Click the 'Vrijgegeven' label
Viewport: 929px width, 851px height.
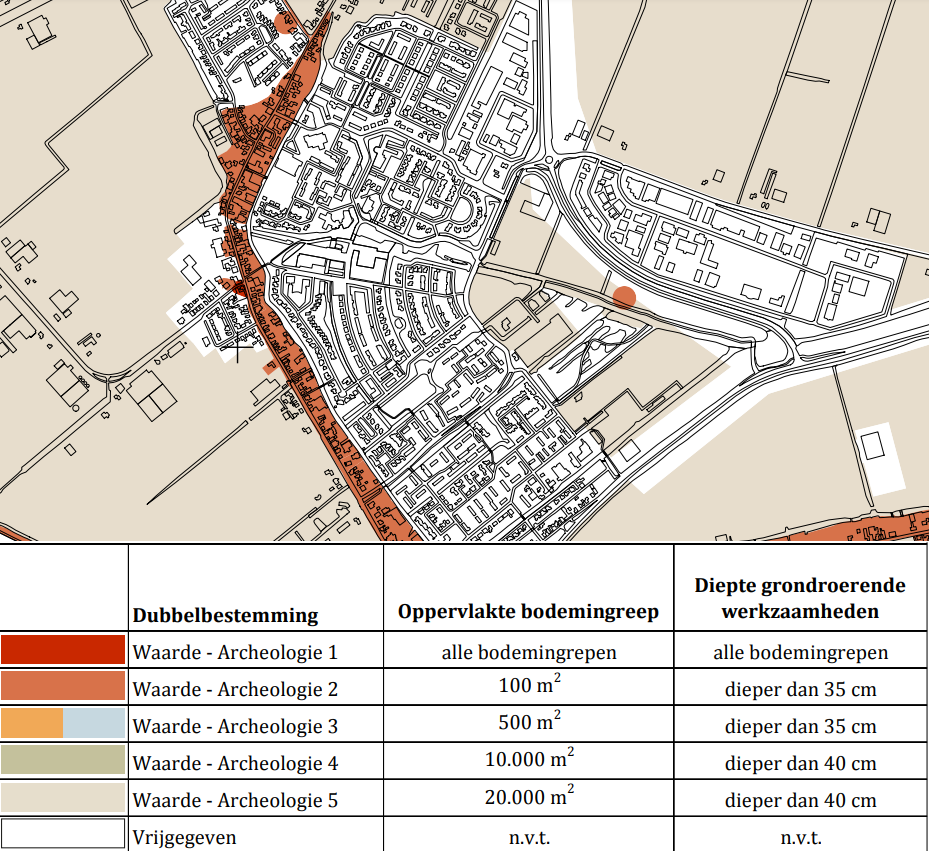(x=184, y=837)
